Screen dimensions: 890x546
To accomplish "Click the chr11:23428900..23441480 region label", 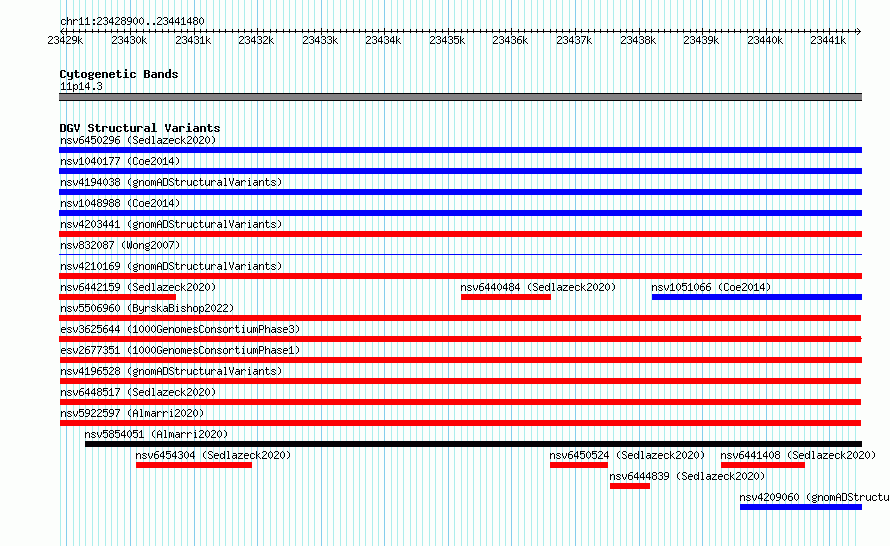I will coord(132,21).
